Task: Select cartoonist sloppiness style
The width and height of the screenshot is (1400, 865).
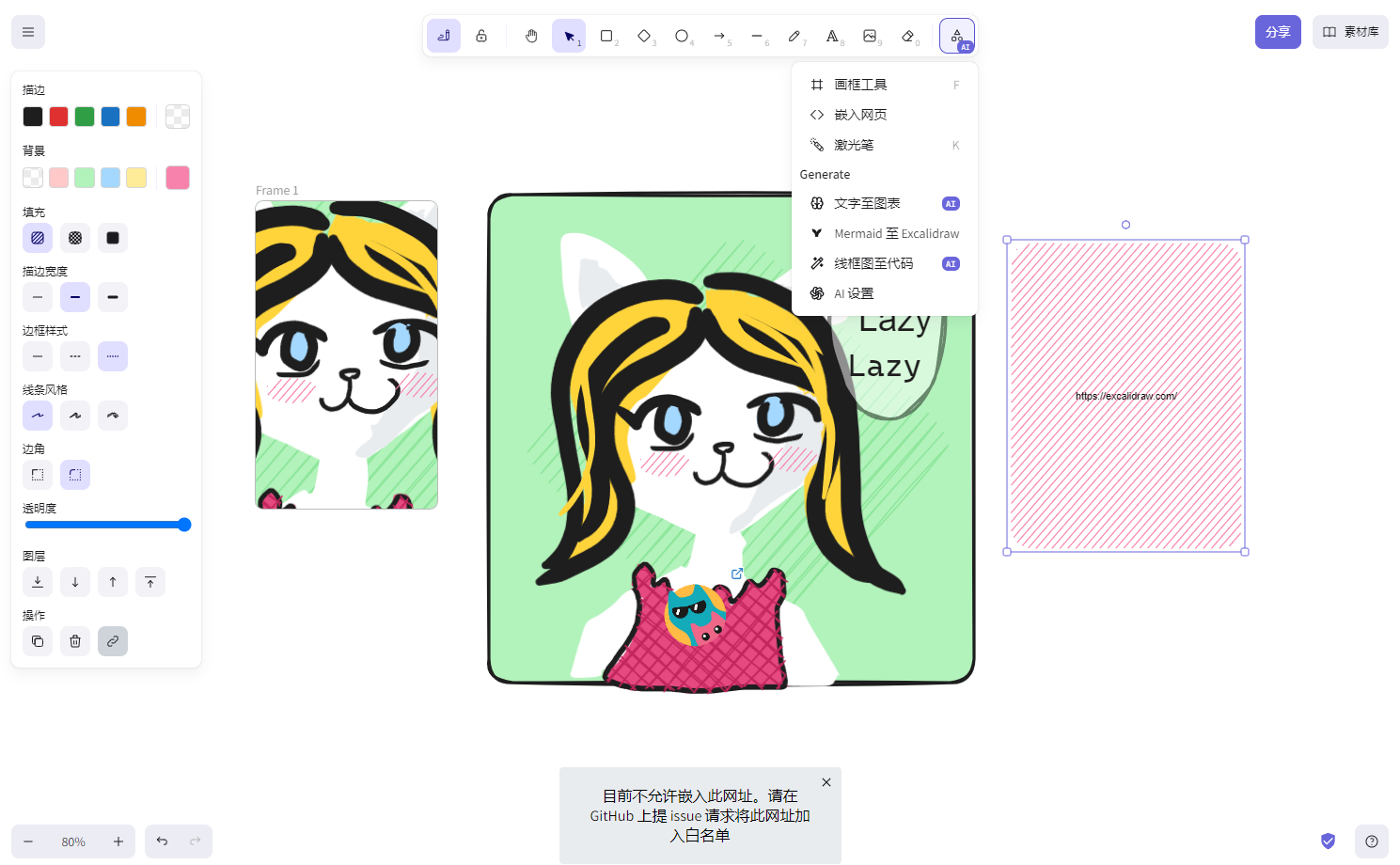Action: (x=113, y=416)
